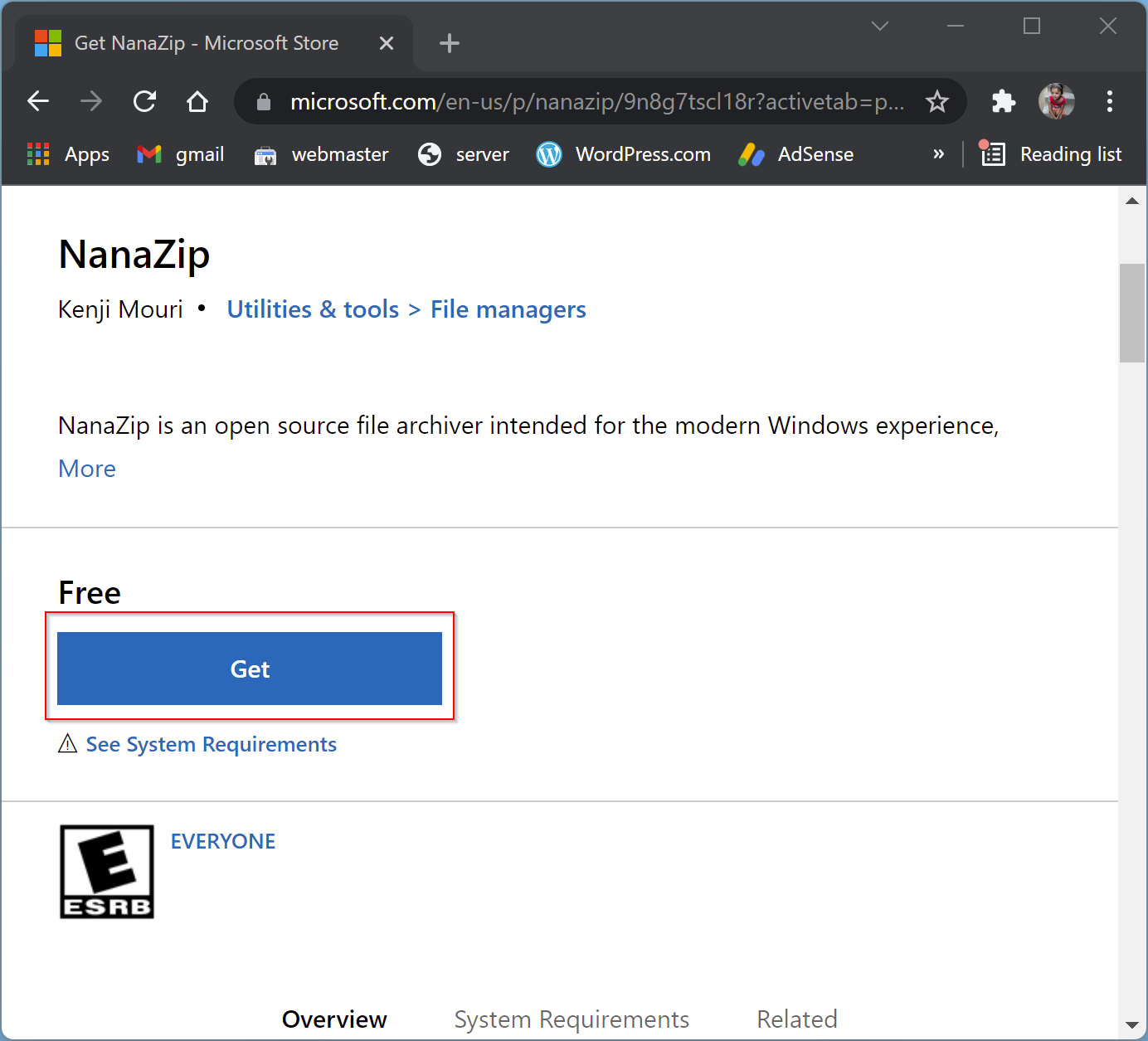Click the publisher name Kenji Mouri
The image size is (1148, 1041).
click(120, 309)
